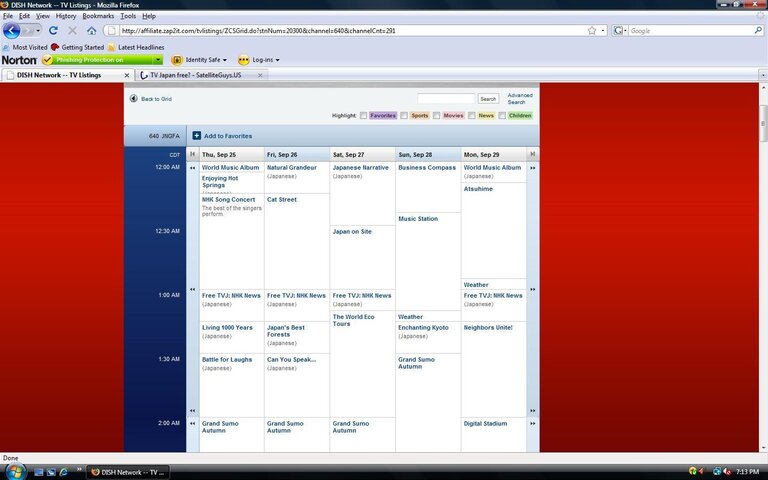Click previous days arrow at 1:00 AM row
Viewport: 768px width, 480px height.
[192, 289]
